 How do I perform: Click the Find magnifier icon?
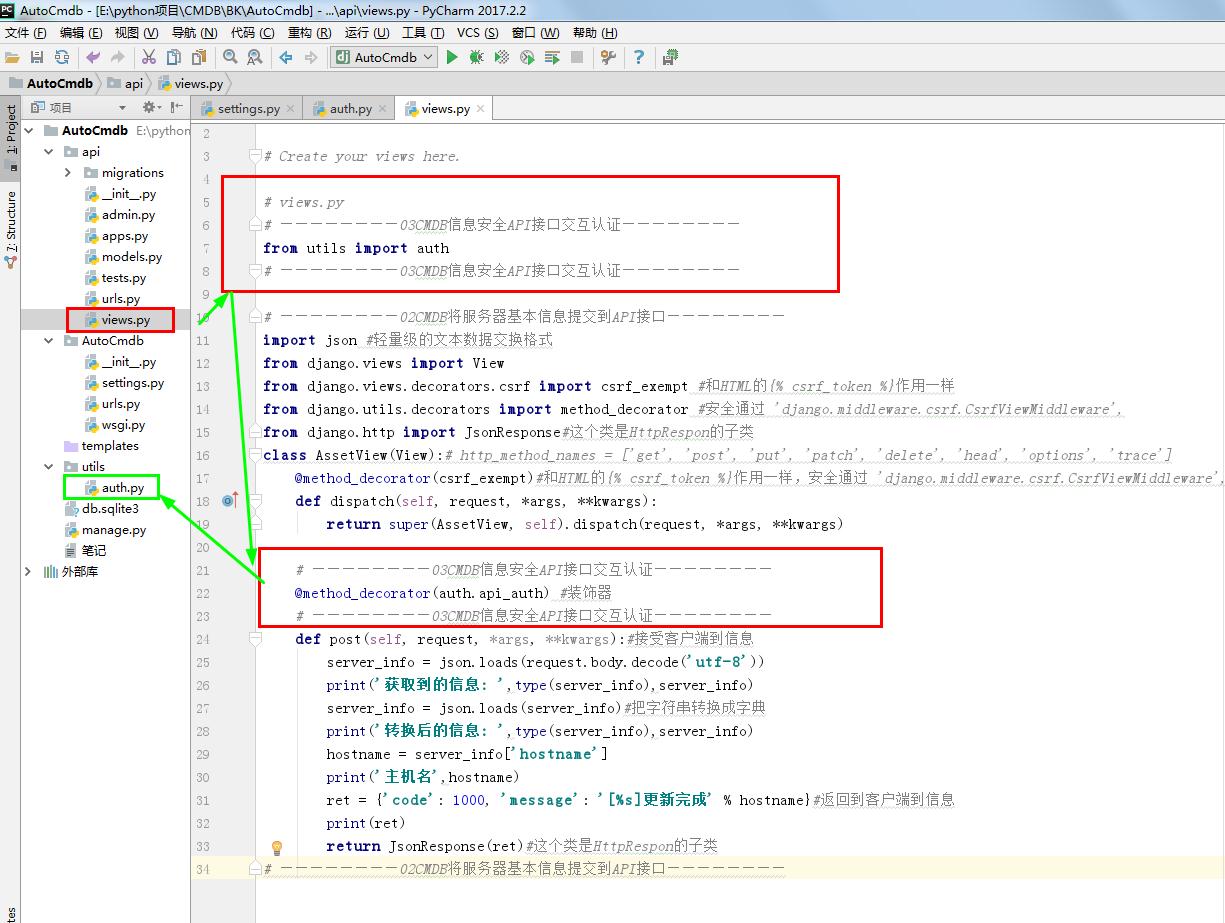pyautogui.click(x=230, y=57)
